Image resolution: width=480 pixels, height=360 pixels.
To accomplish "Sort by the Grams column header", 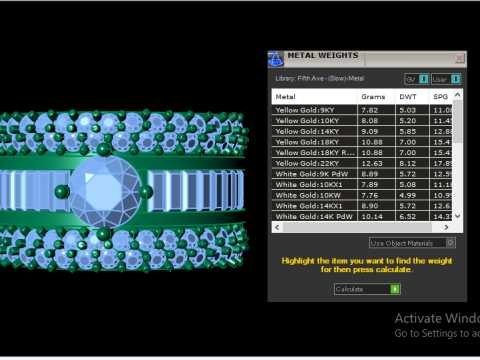I will click(376, 97).
